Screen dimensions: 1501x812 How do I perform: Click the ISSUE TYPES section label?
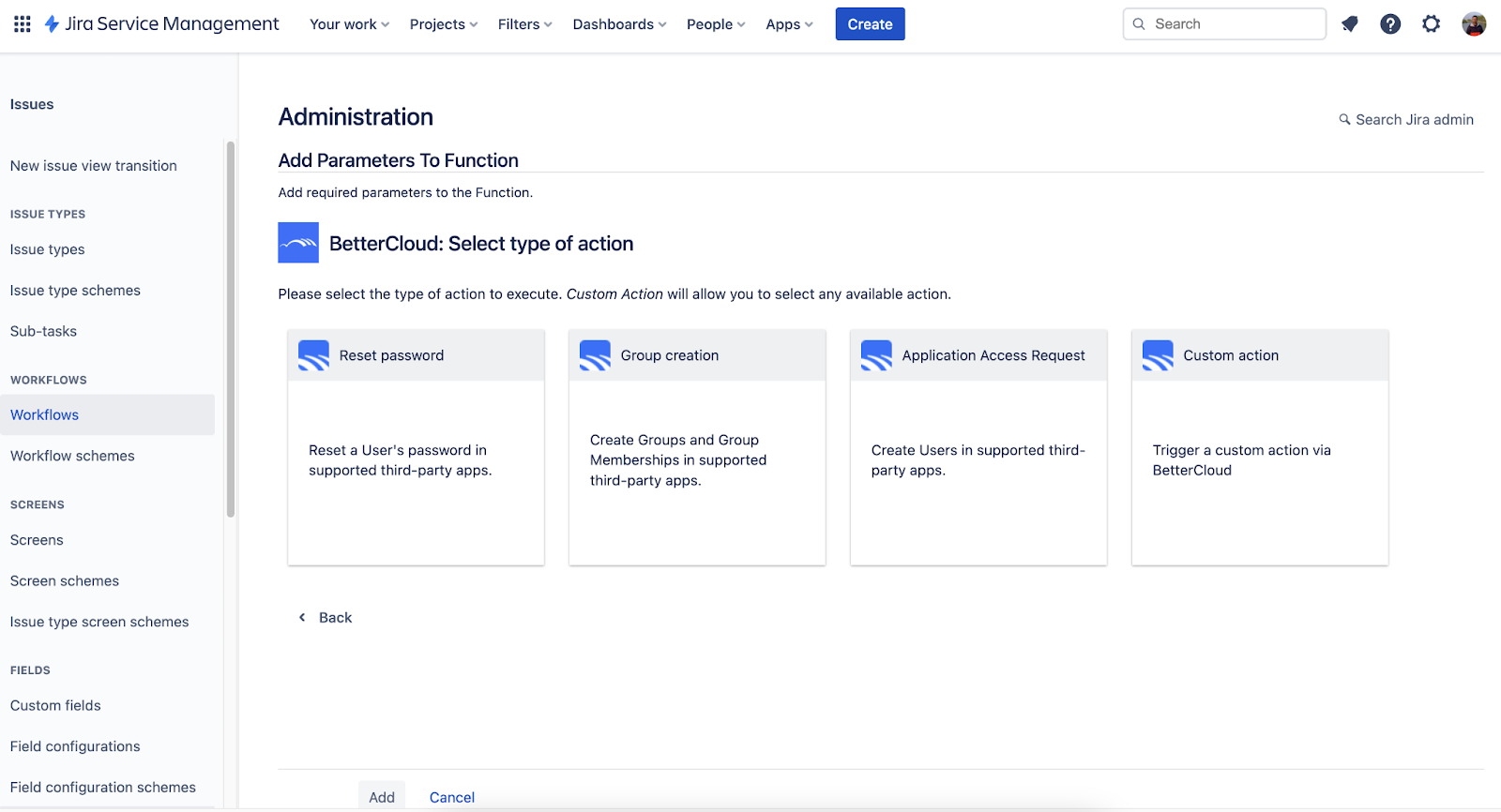tap(48, 214)
